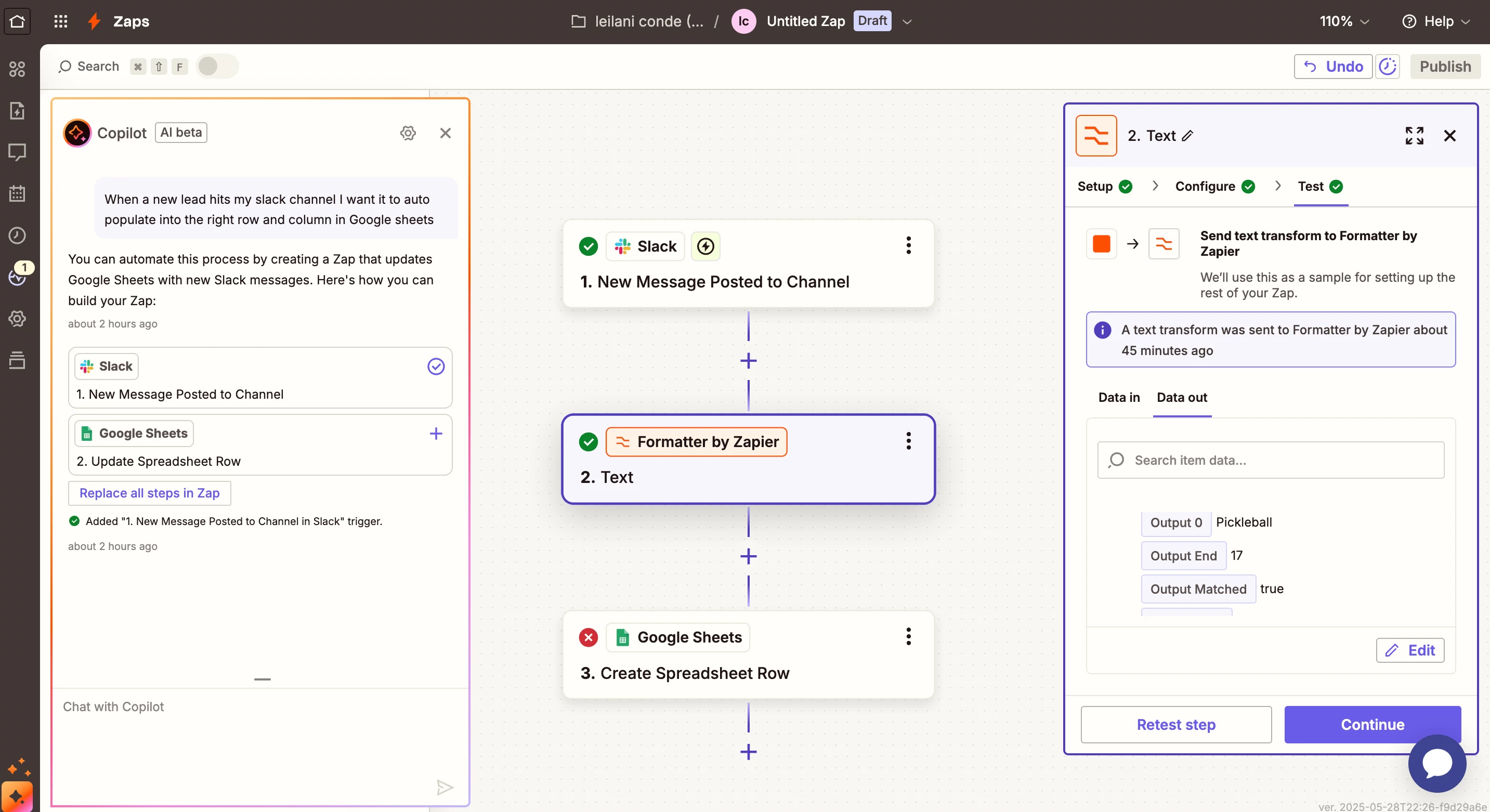Open the AI sparkles icon in sidebar
Image resolution: width=1490 pixels, height=812 pixels.
pos(19,767)
